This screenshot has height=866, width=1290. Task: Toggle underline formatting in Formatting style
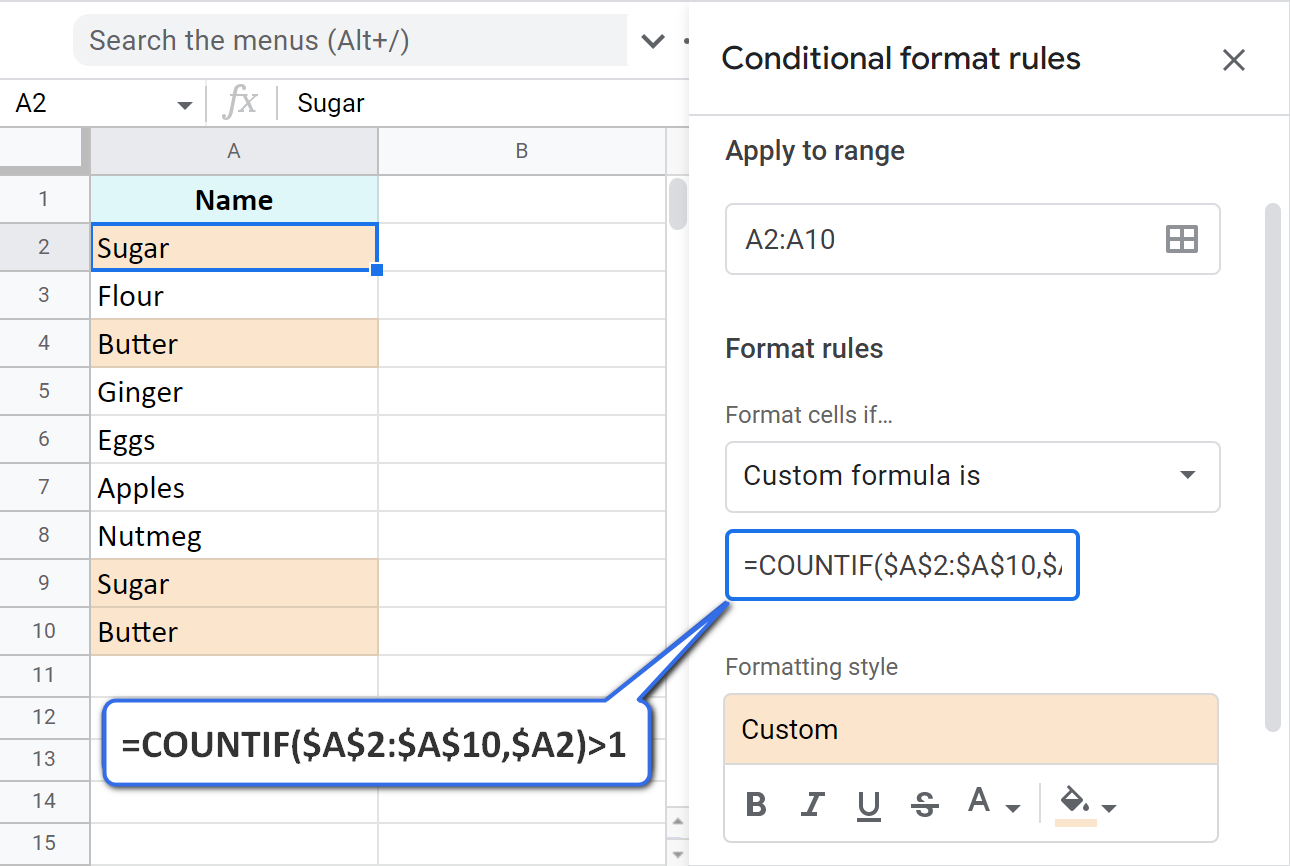(869, 803)
